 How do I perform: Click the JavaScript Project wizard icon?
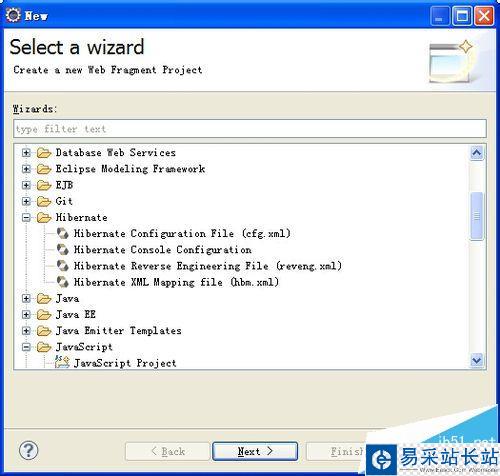coord(62,362)
